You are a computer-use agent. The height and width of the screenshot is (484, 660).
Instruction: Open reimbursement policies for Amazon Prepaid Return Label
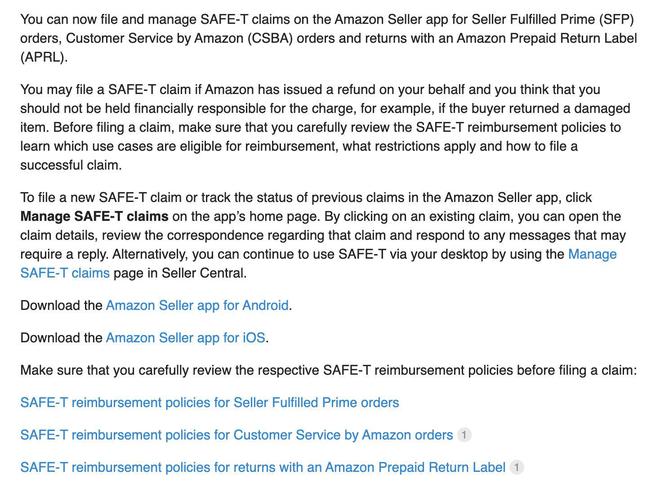(262, 466)
